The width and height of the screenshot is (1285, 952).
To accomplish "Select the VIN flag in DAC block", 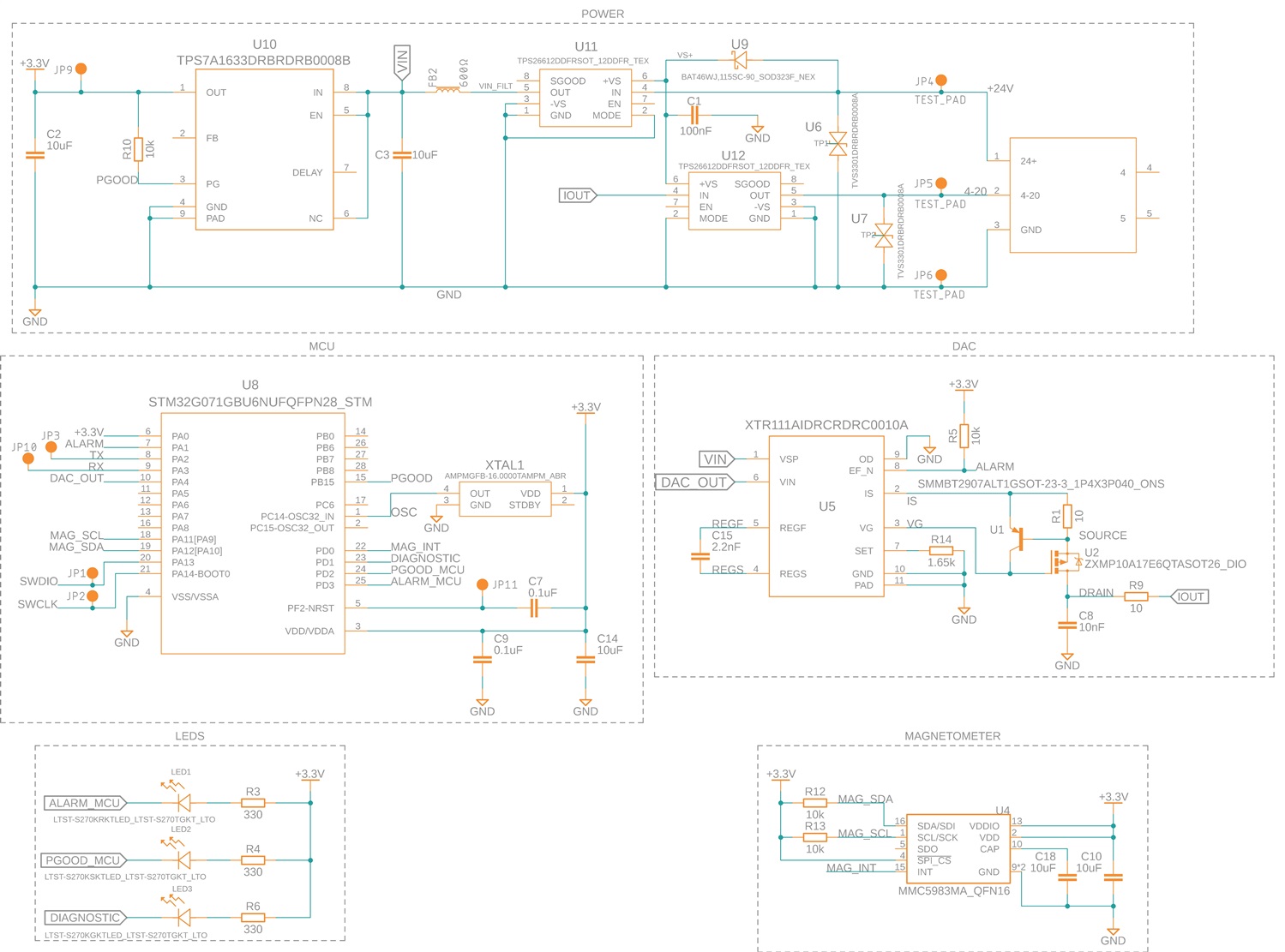I will point(717,459).
